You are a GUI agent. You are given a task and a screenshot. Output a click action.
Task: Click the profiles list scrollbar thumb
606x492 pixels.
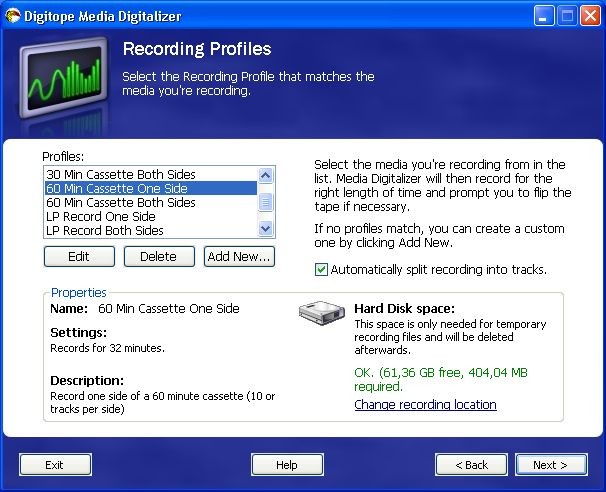(x=266, y=202)
